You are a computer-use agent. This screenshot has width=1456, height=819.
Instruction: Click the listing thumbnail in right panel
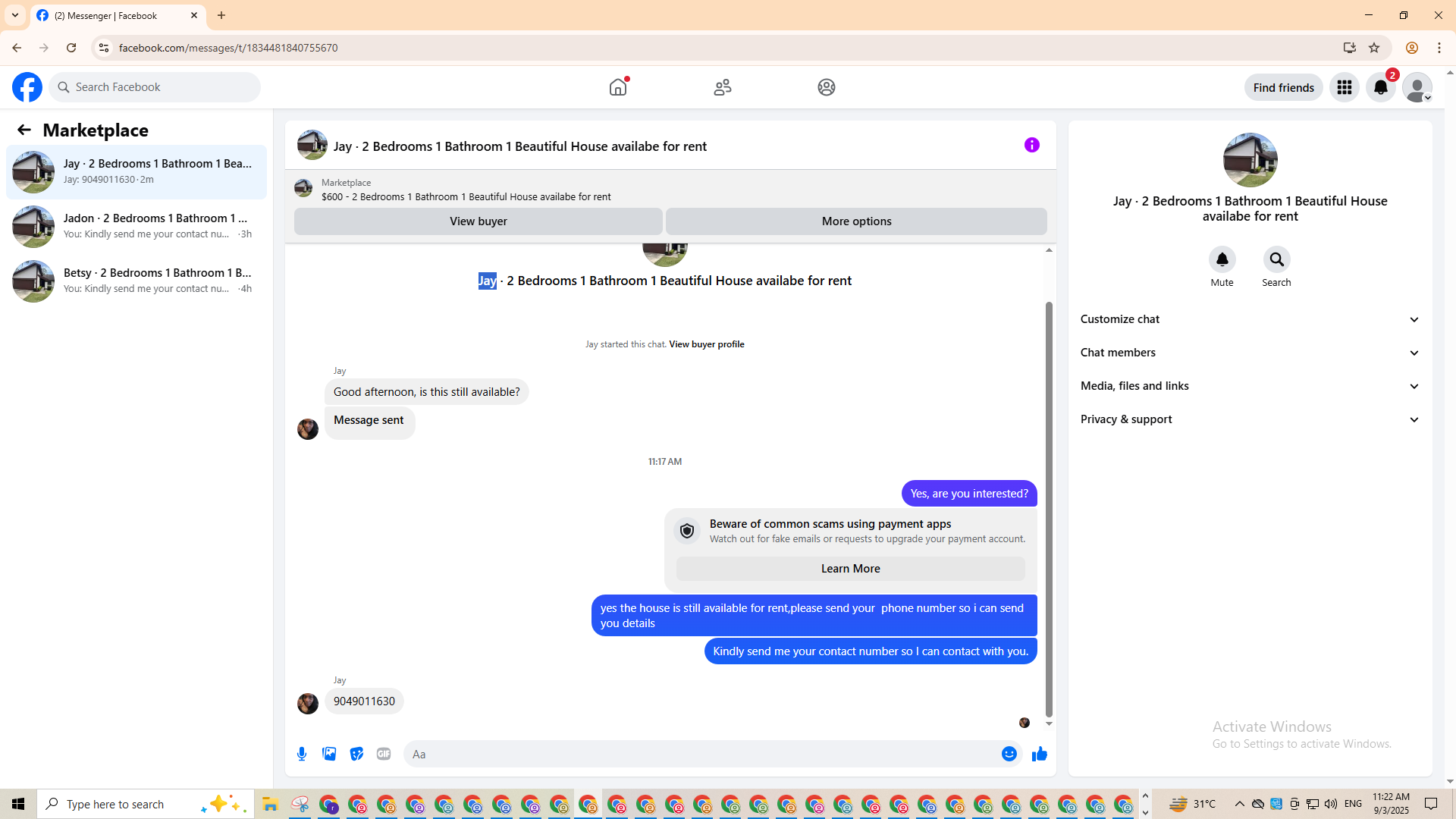pos(1250,160)
